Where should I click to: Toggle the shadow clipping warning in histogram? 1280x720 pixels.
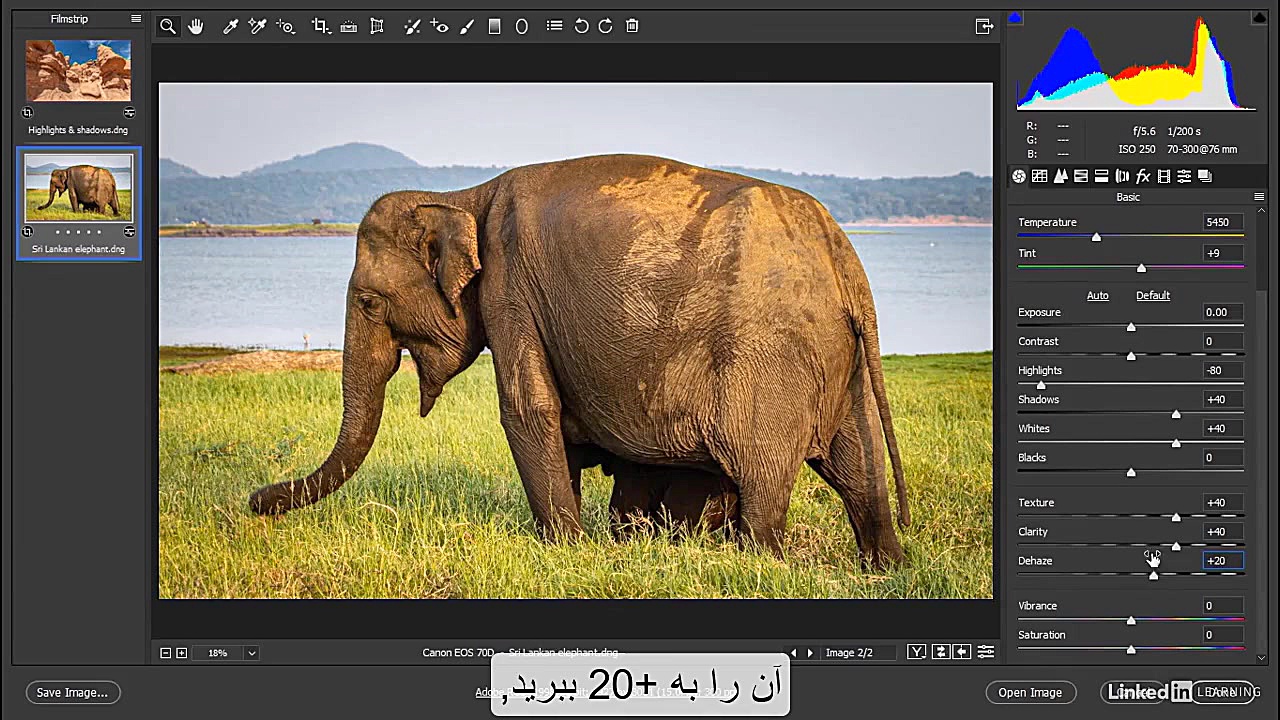pyautogui.click(x=1016, y=17)
